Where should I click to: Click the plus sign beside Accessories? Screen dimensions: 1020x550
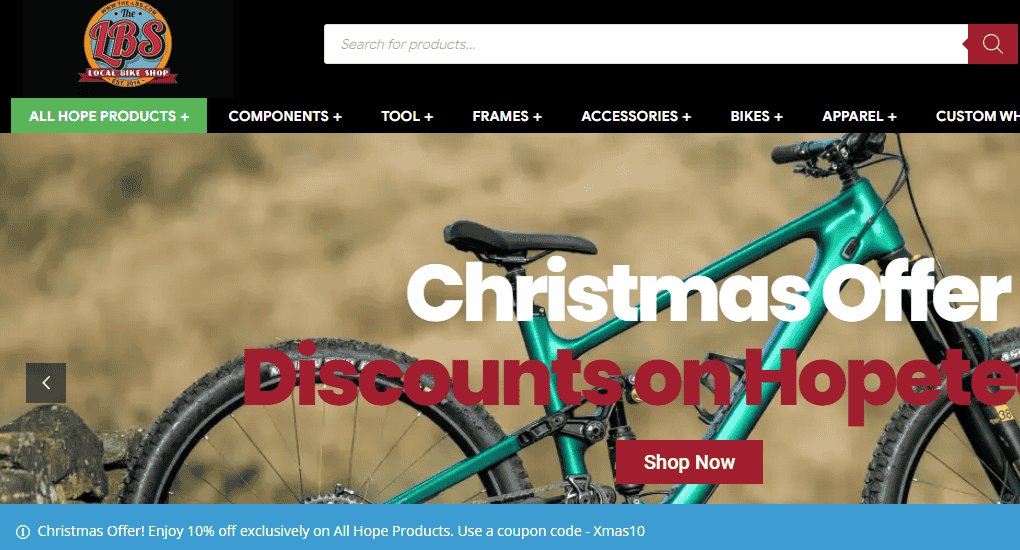coord(686,117)
